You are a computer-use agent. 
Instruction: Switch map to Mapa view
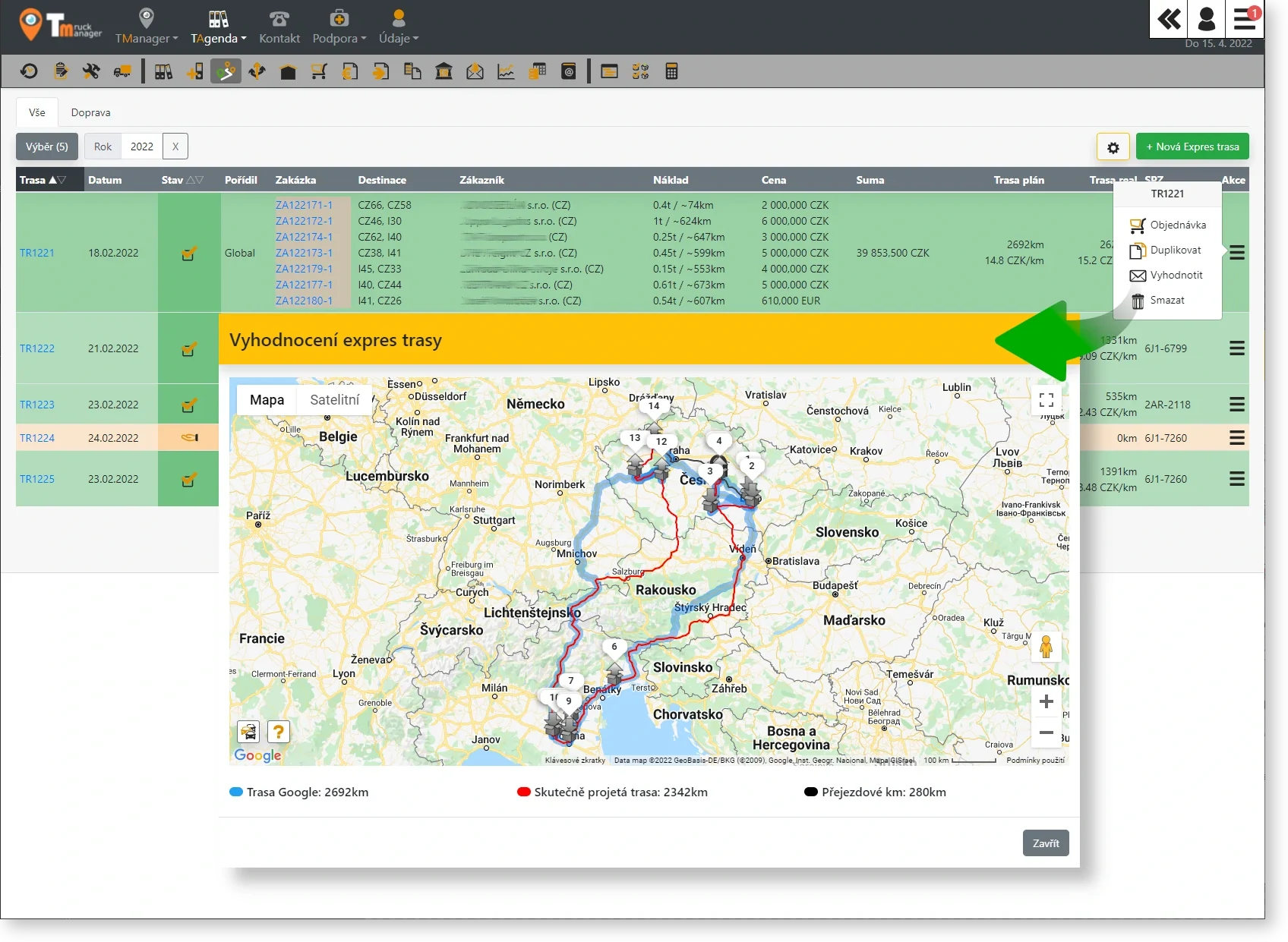point(267,400)
